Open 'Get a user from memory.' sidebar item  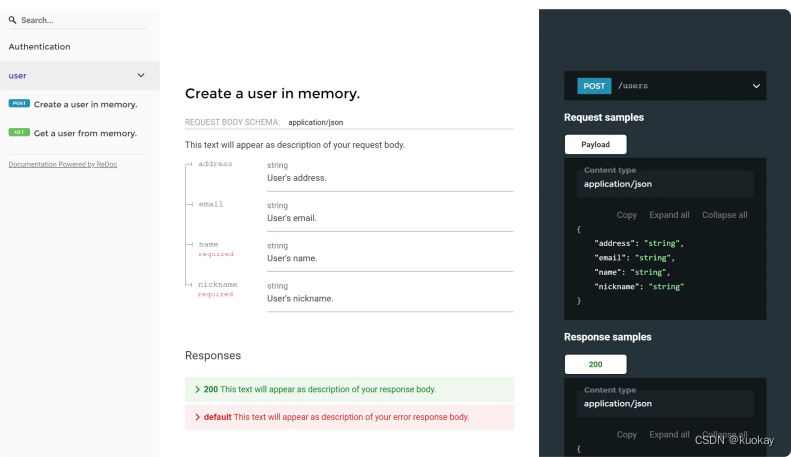coord(85,133)
